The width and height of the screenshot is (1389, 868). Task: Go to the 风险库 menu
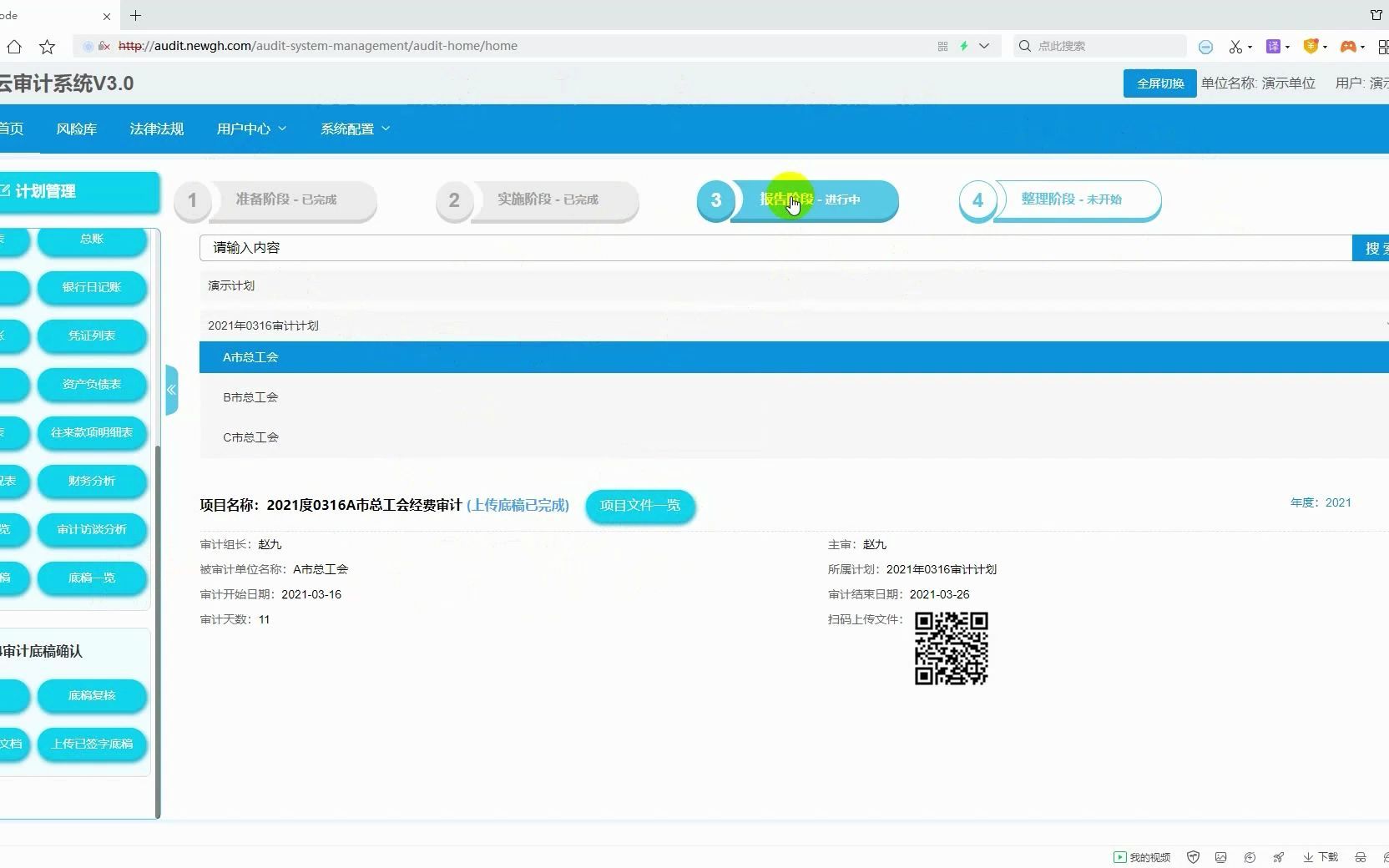point(77,129)
